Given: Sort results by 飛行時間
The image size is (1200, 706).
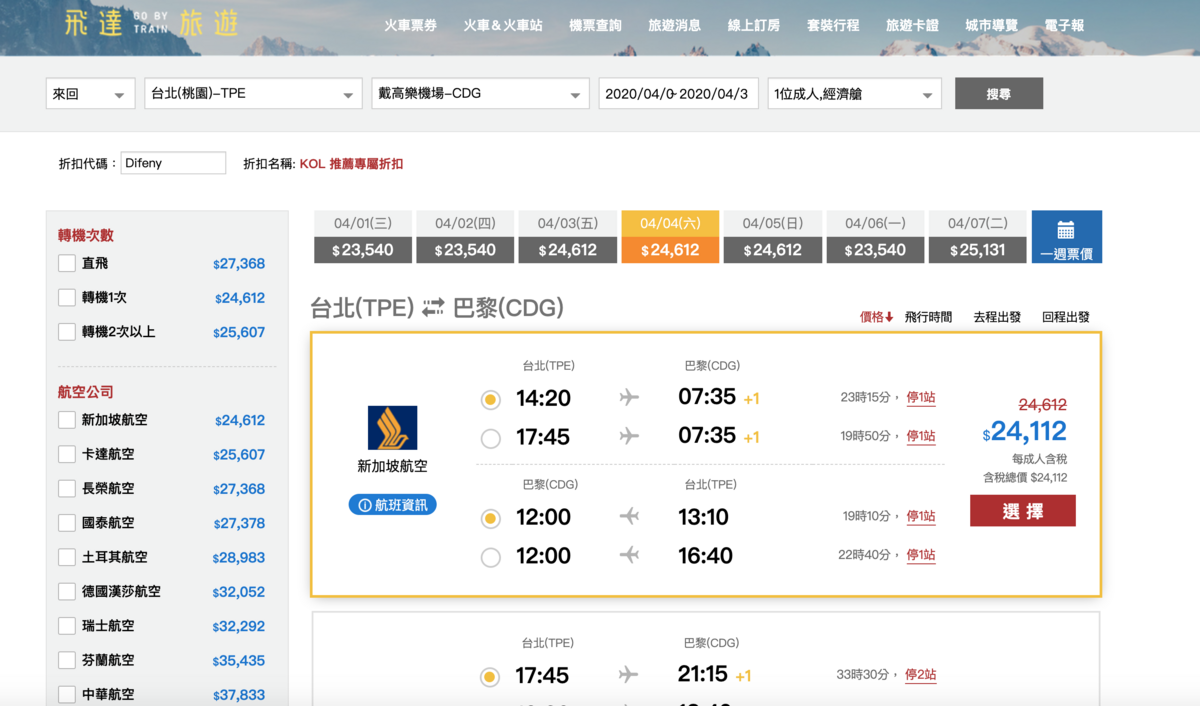Looking at the screenshot, I should point(928,317).
